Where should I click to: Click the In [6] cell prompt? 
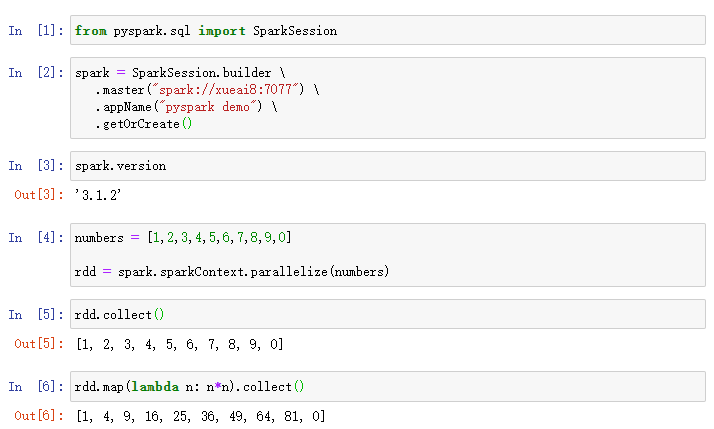pos(35,387)
